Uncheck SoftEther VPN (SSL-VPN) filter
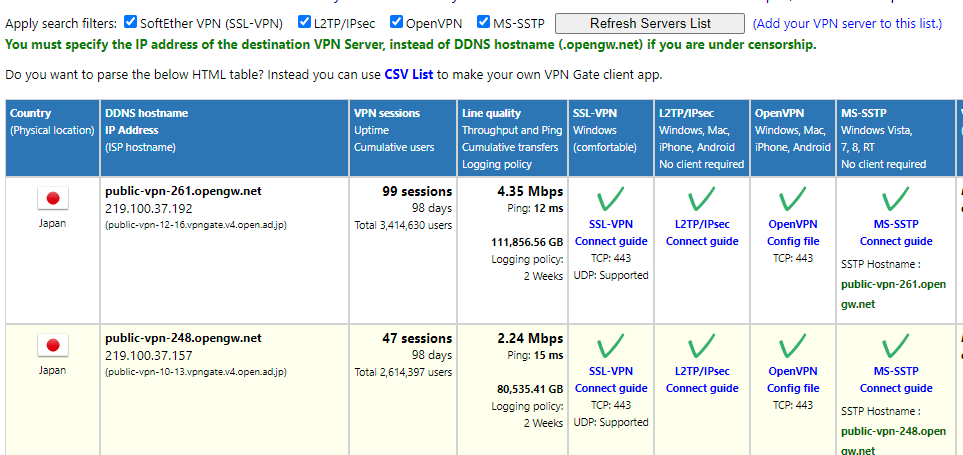The width and height of the screenshot is (963, 455). click(x=130, y=22)
